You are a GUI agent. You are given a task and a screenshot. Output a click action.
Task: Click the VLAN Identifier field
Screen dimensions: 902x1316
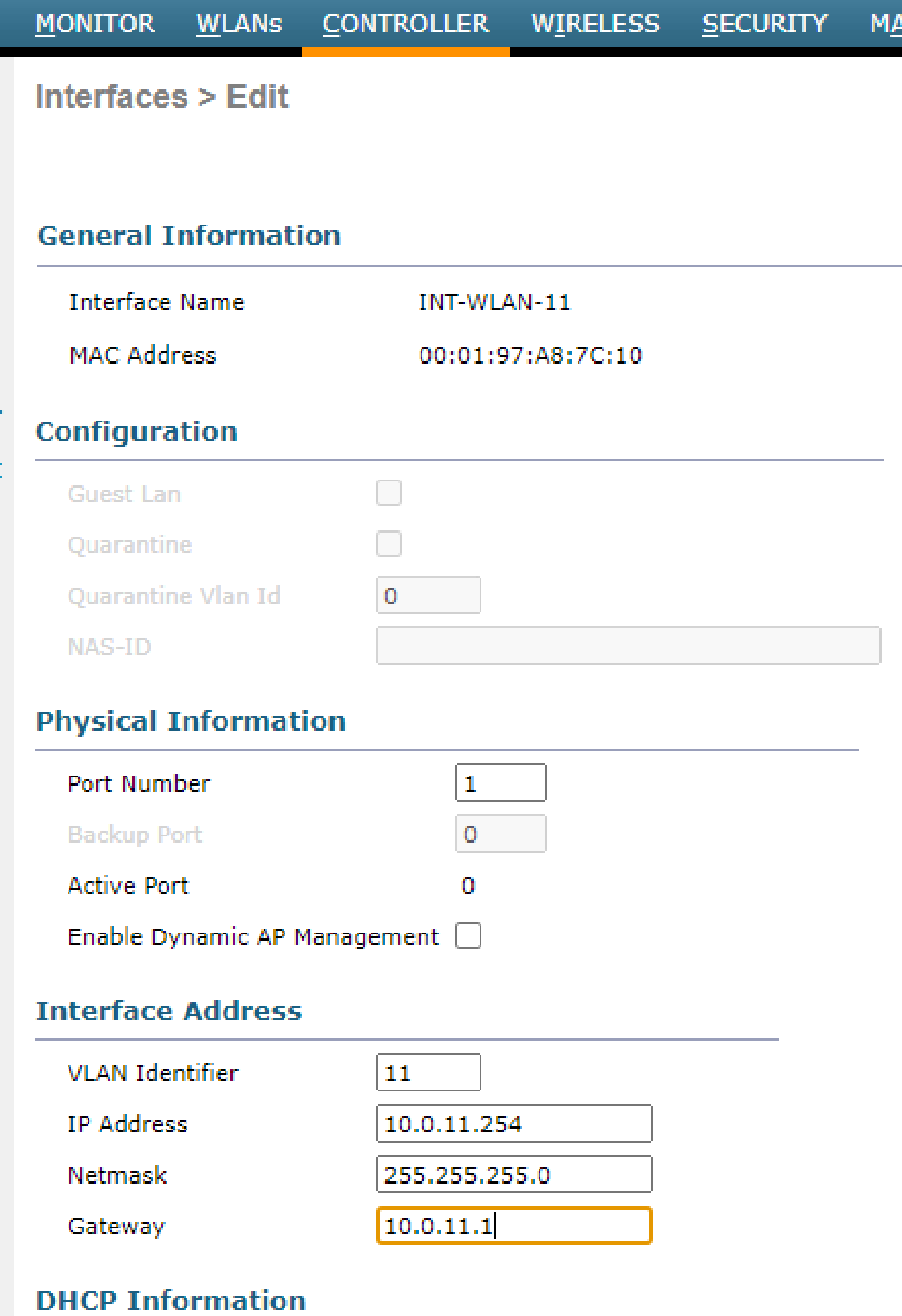pyautogui.click(x=428, y=1072)
